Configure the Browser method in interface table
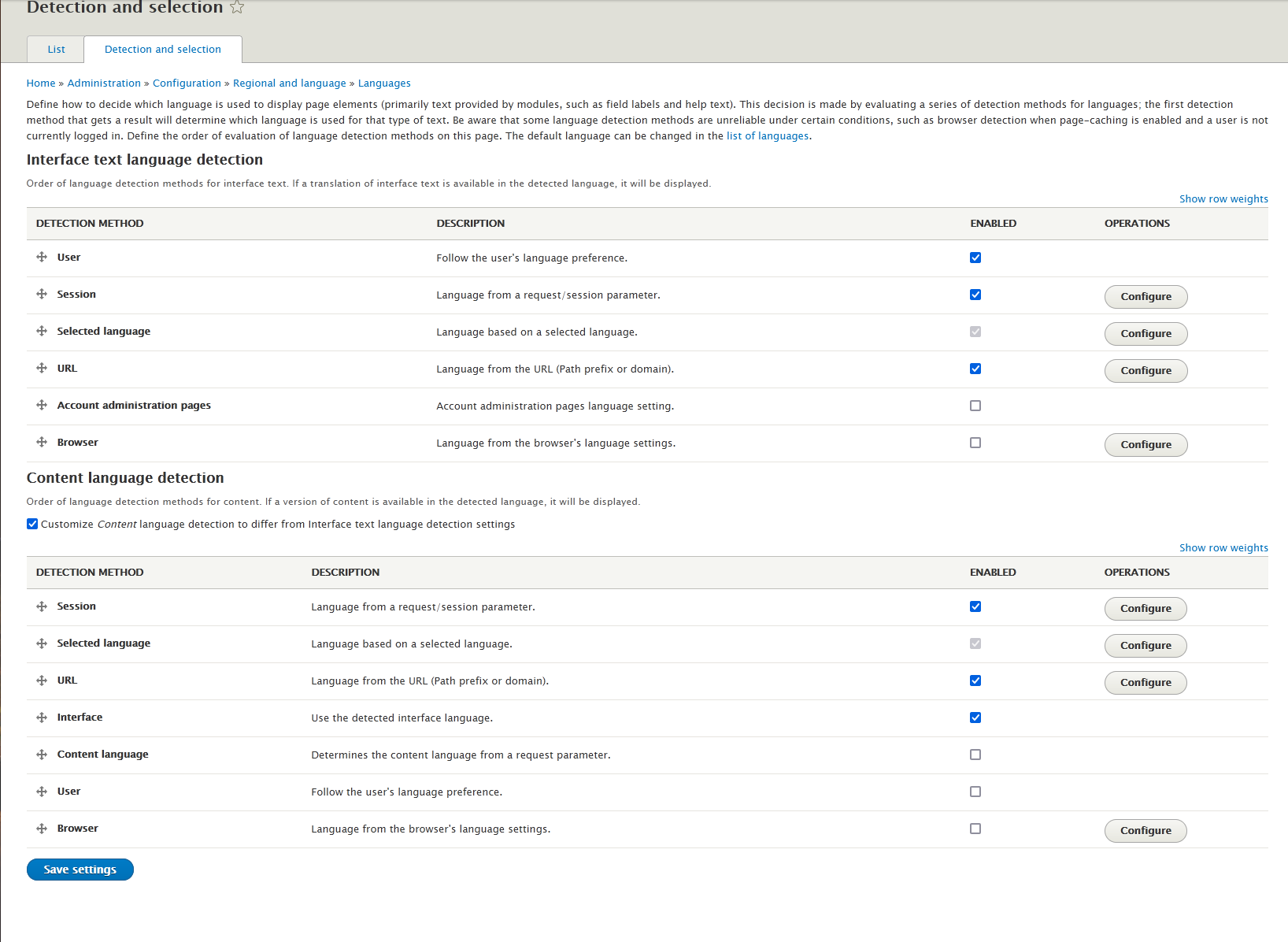Image resolution: width=1288 pixels, height=942 pixels. 1146,445
